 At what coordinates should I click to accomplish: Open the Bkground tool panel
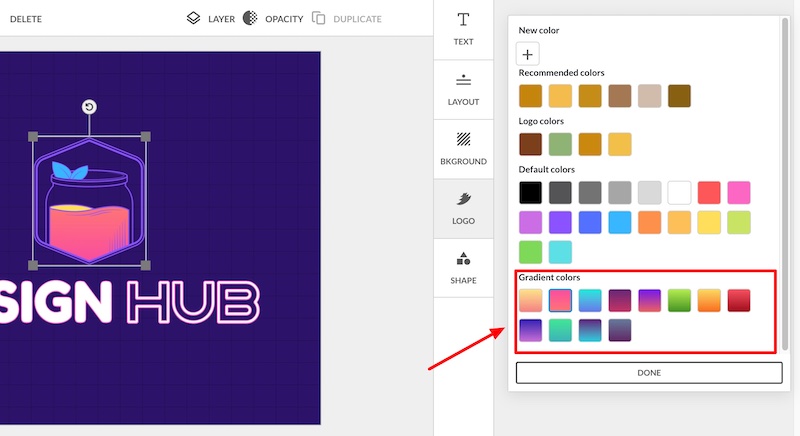[x=463, y=148]
